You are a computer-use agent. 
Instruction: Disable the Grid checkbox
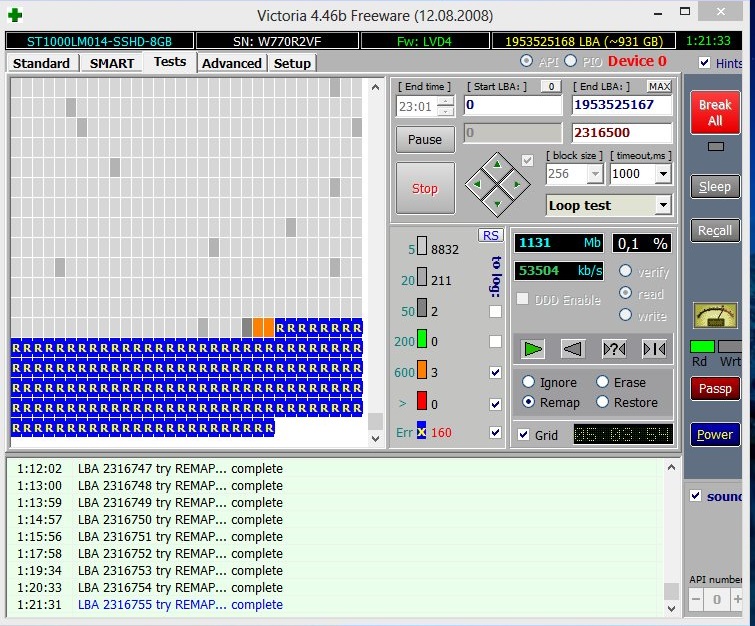pos(524,435)
